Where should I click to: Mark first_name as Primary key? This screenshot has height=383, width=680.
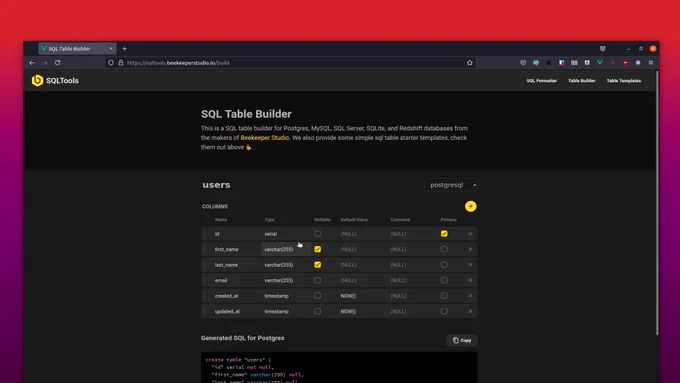444,249
